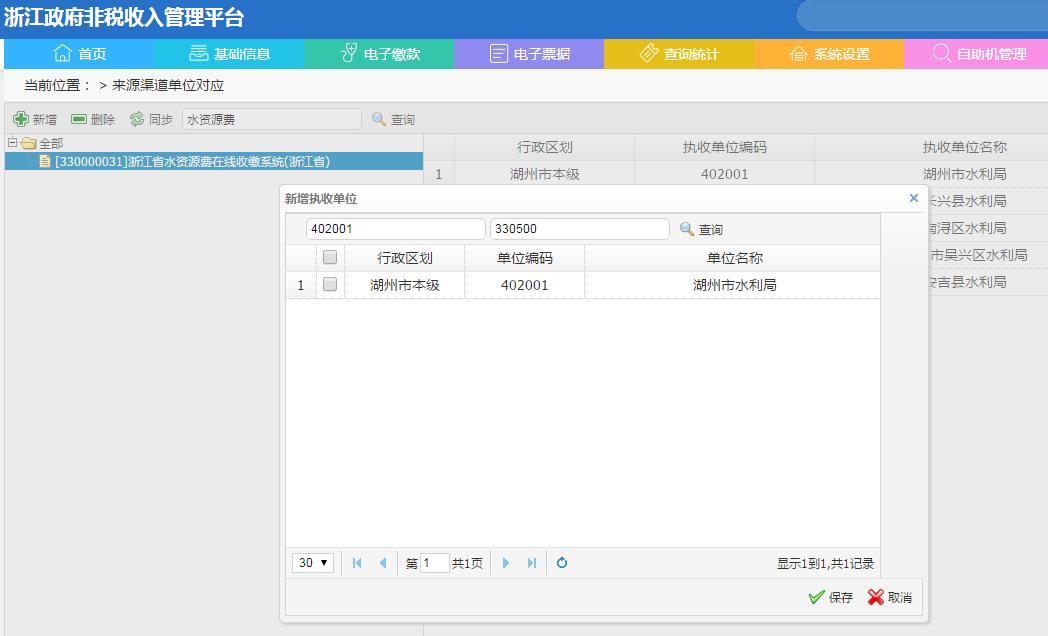The height and width of the screenshot is (636, 1048).
Task: Click the 新增 add button in toolbar
Action: 35,119
